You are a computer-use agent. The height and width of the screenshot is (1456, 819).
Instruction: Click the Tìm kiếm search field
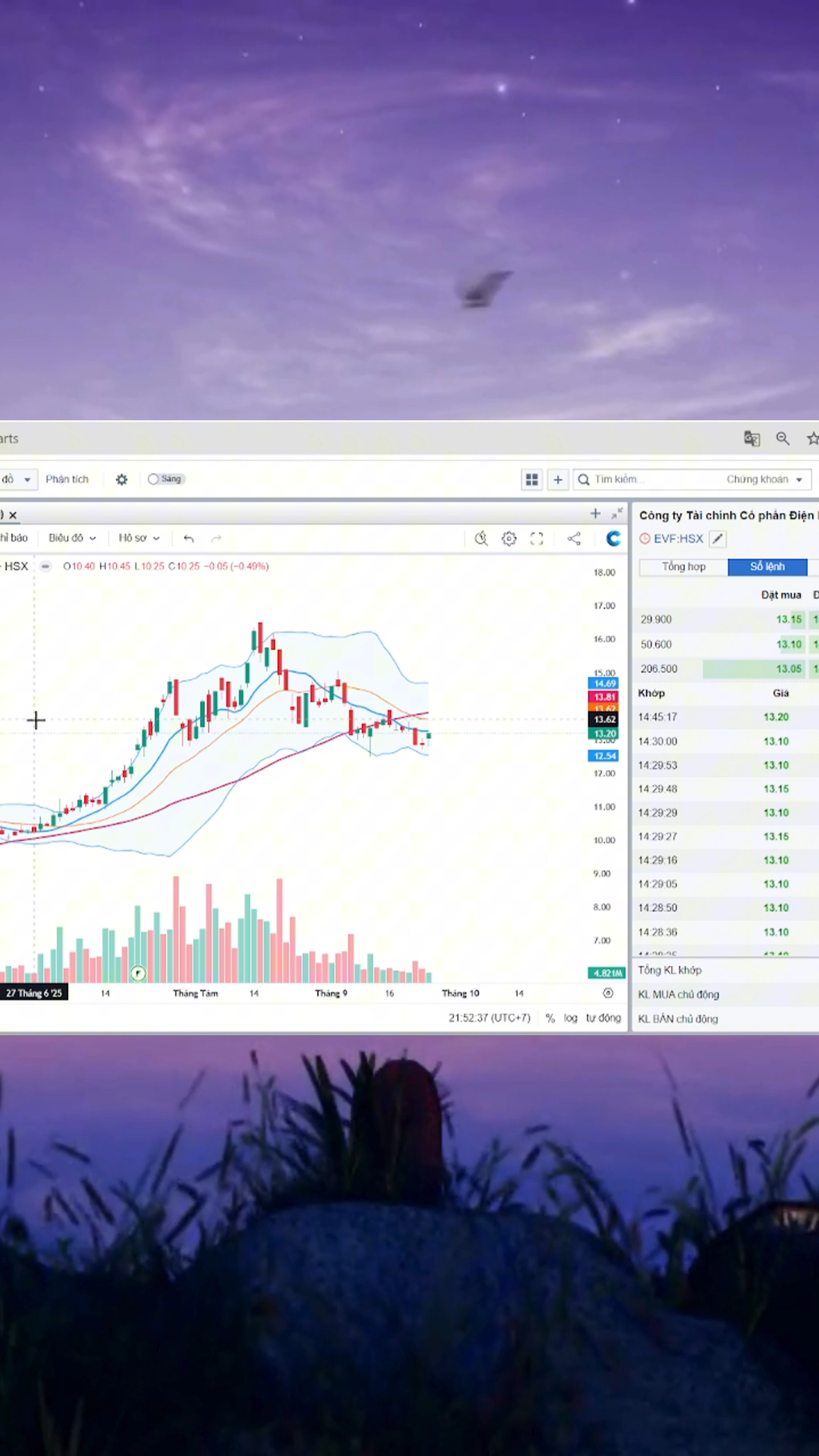click(x=648, y=479)
